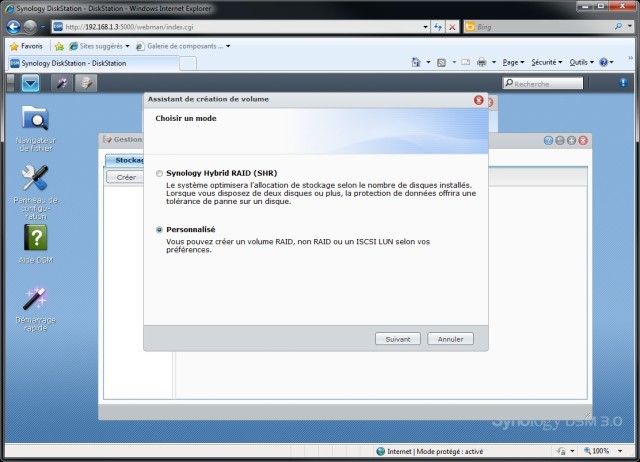Click the blue notification icon in DSM bar
Viewport: 640px width, 462px height.
tap(623, 83)
